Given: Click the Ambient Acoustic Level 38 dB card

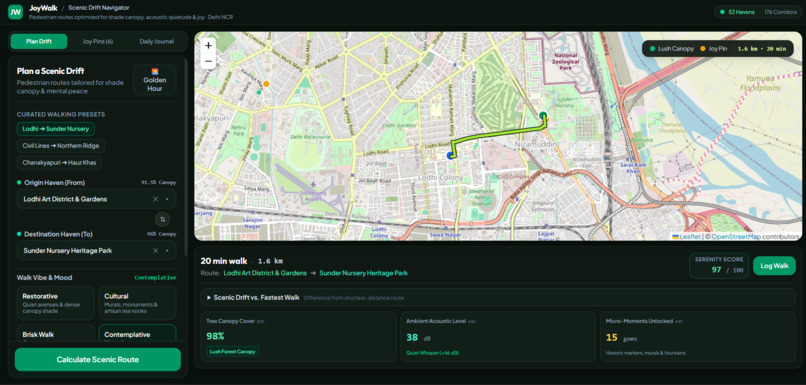Looking at the screenshot, I should click(x=498, y=337).
